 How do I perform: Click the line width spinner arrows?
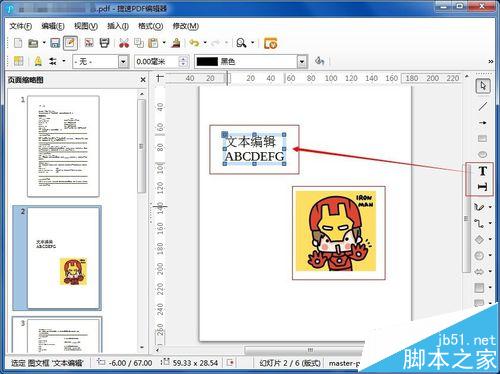click(x=183, y=62)
